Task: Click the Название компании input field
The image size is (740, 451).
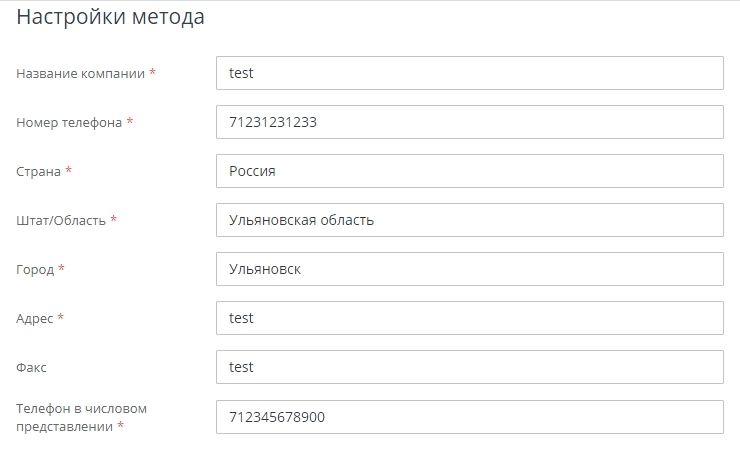Action: [x=469, y=73]
